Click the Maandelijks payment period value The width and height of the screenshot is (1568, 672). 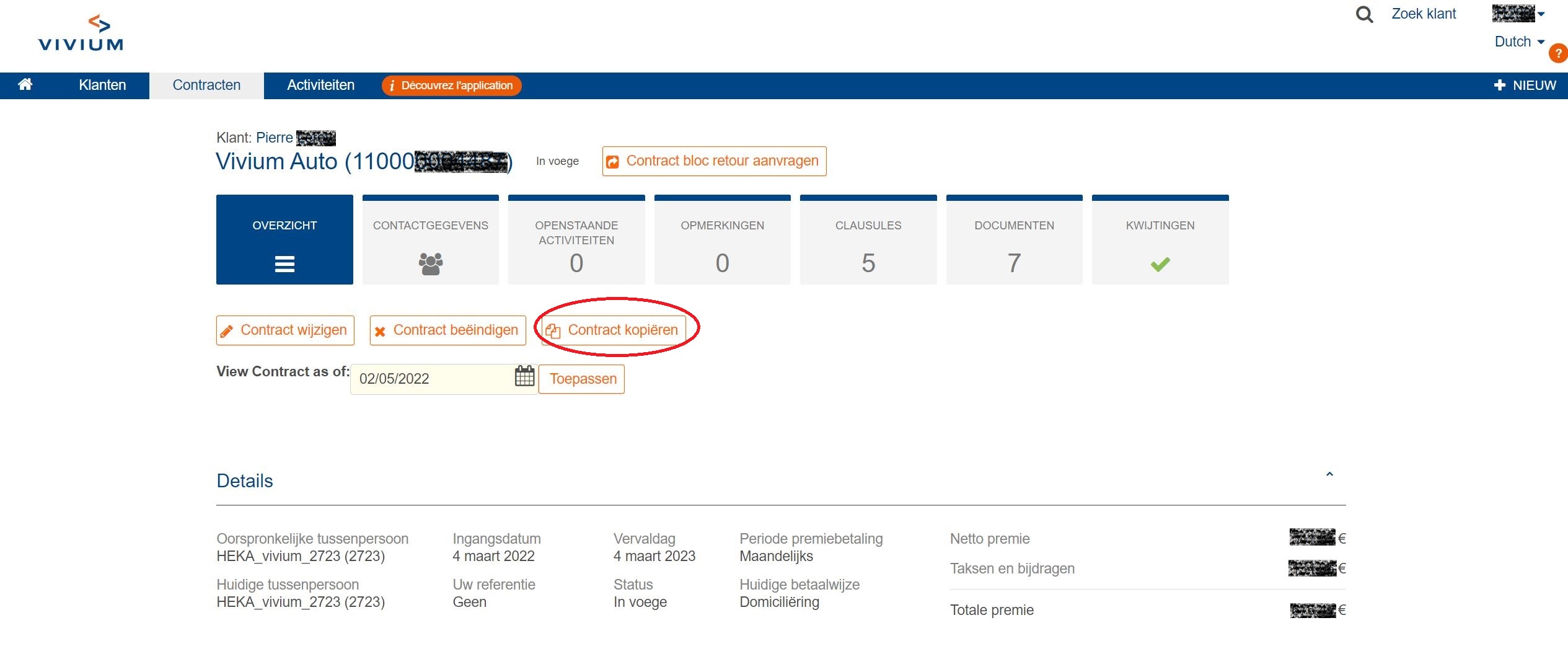click(776, 556)
